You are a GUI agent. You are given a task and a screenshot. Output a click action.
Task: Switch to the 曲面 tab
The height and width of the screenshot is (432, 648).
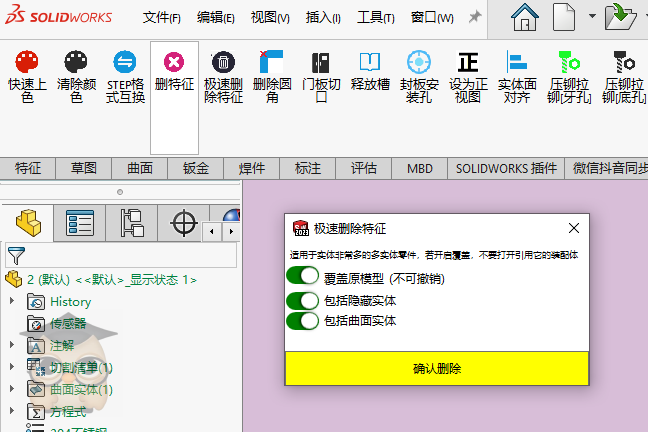click(140, 168)
